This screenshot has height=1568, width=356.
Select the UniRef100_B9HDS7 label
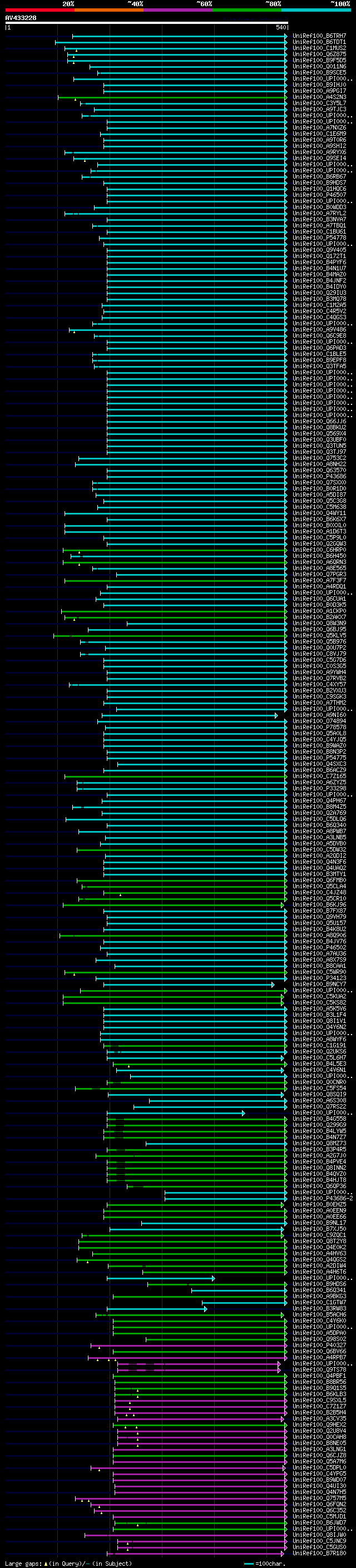pos(319,182)
